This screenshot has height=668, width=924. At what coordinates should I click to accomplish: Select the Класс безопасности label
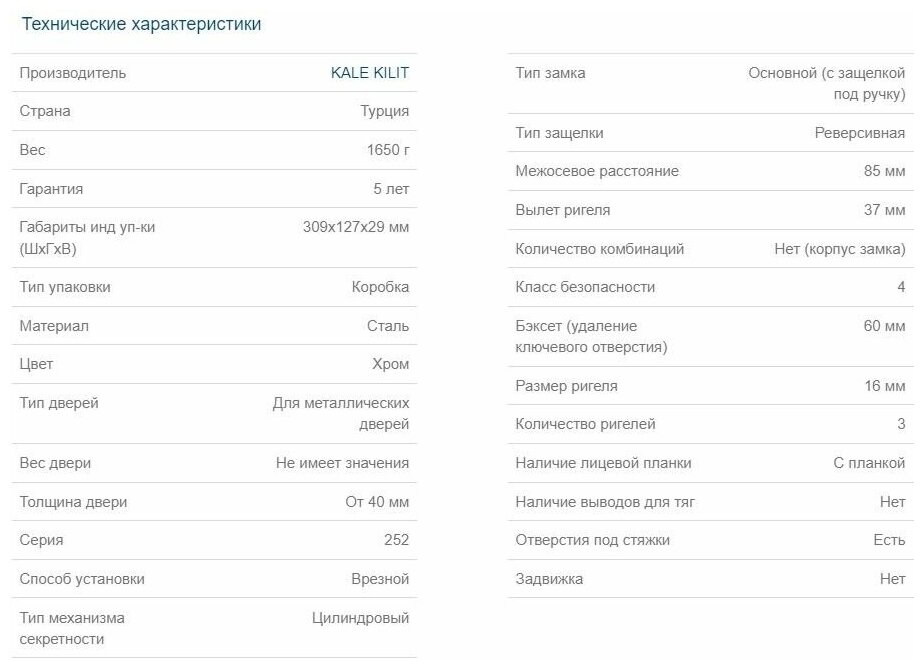585,287
